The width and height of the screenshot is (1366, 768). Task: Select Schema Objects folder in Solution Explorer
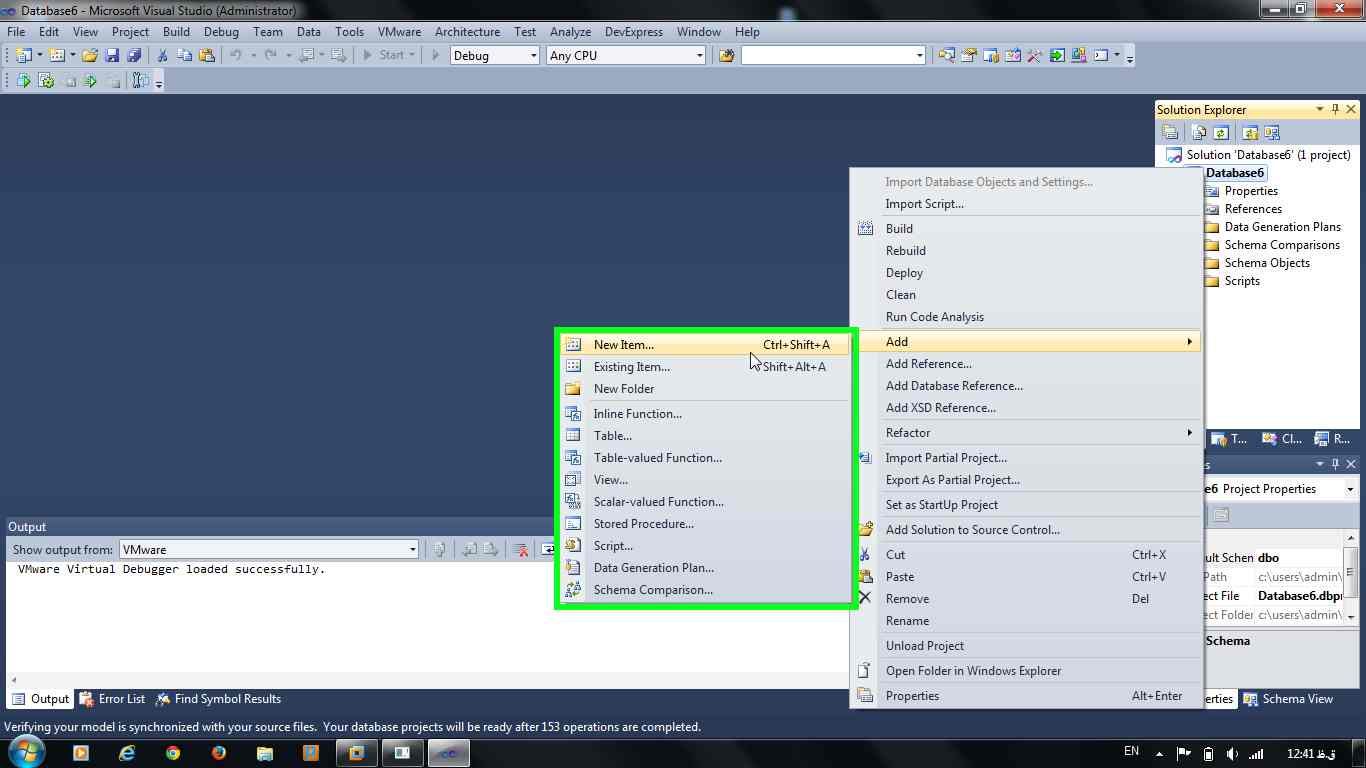click(1266, 263)
